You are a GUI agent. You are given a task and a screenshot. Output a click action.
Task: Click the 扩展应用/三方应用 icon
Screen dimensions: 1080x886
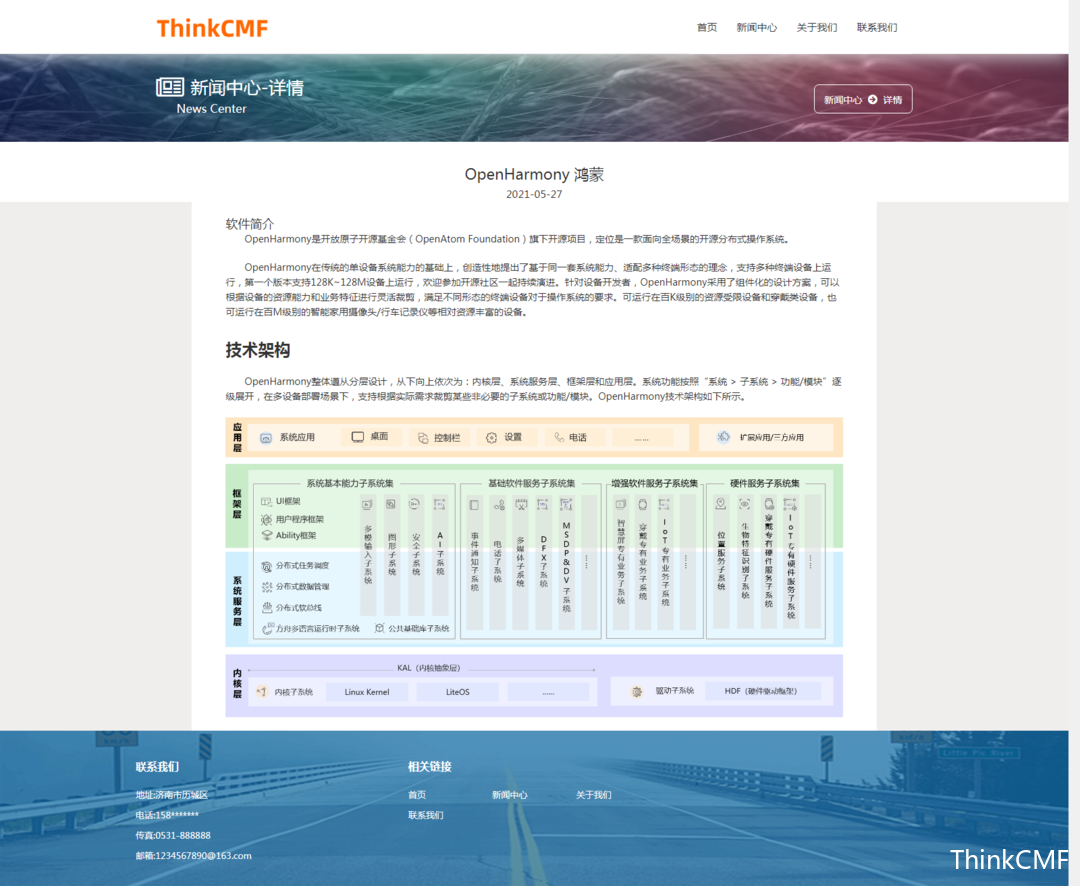point(723,437)
